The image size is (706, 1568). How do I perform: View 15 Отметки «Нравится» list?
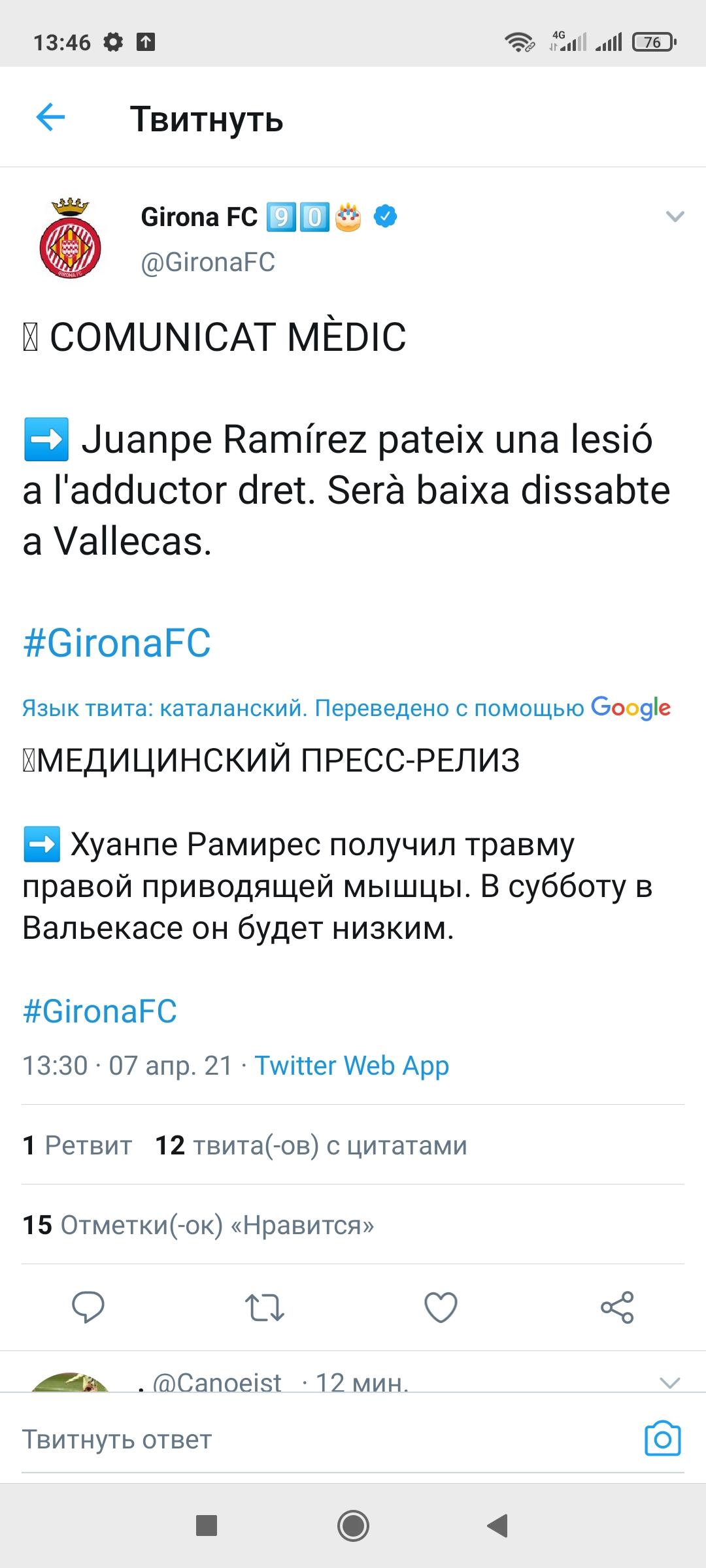[198, 1225]
